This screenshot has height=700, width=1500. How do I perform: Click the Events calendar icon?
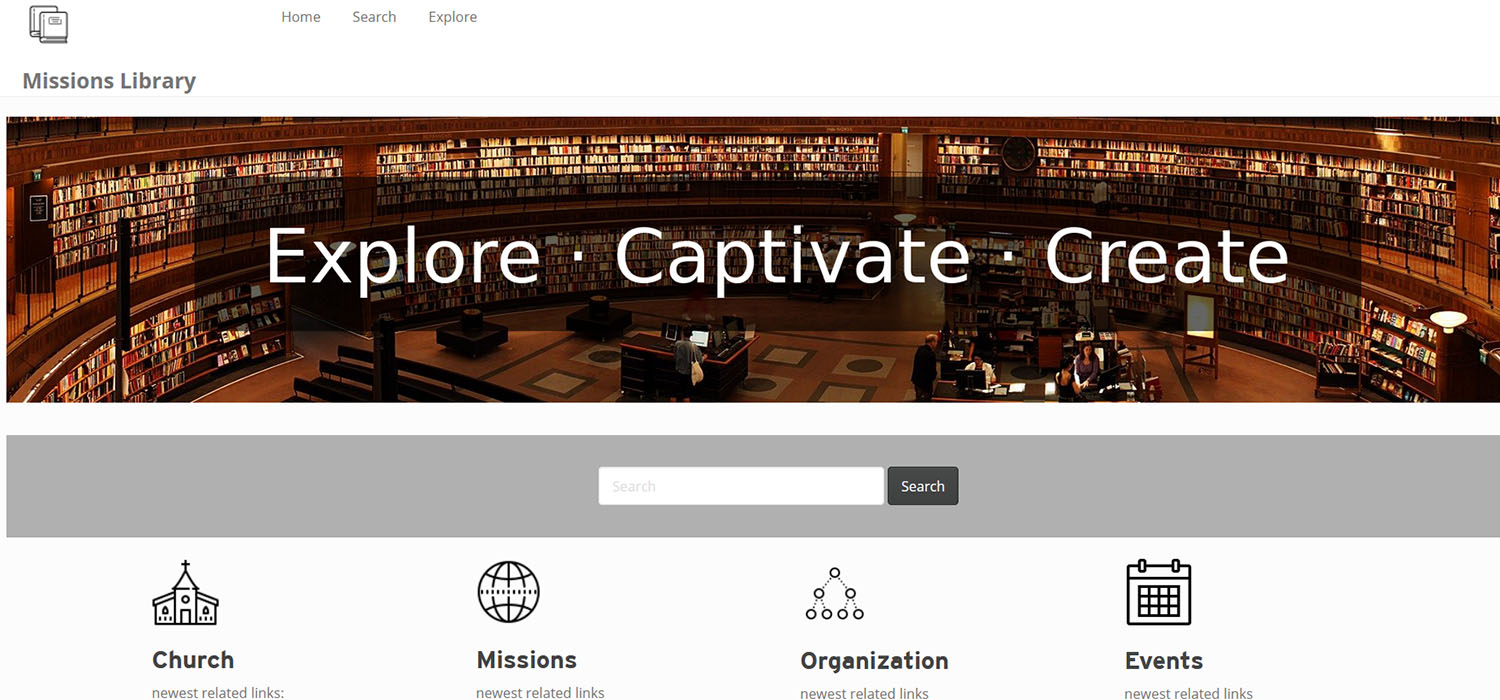[x=1159, y=593]
